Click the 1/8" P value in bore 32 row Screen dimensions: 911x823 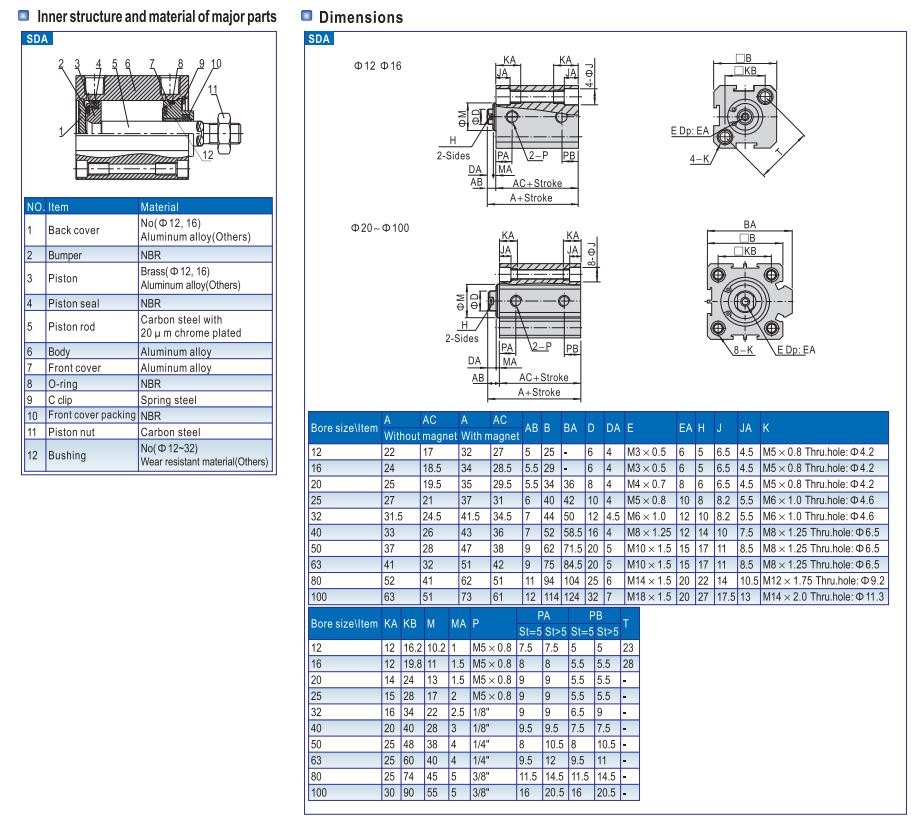click(x=493, y=712)
